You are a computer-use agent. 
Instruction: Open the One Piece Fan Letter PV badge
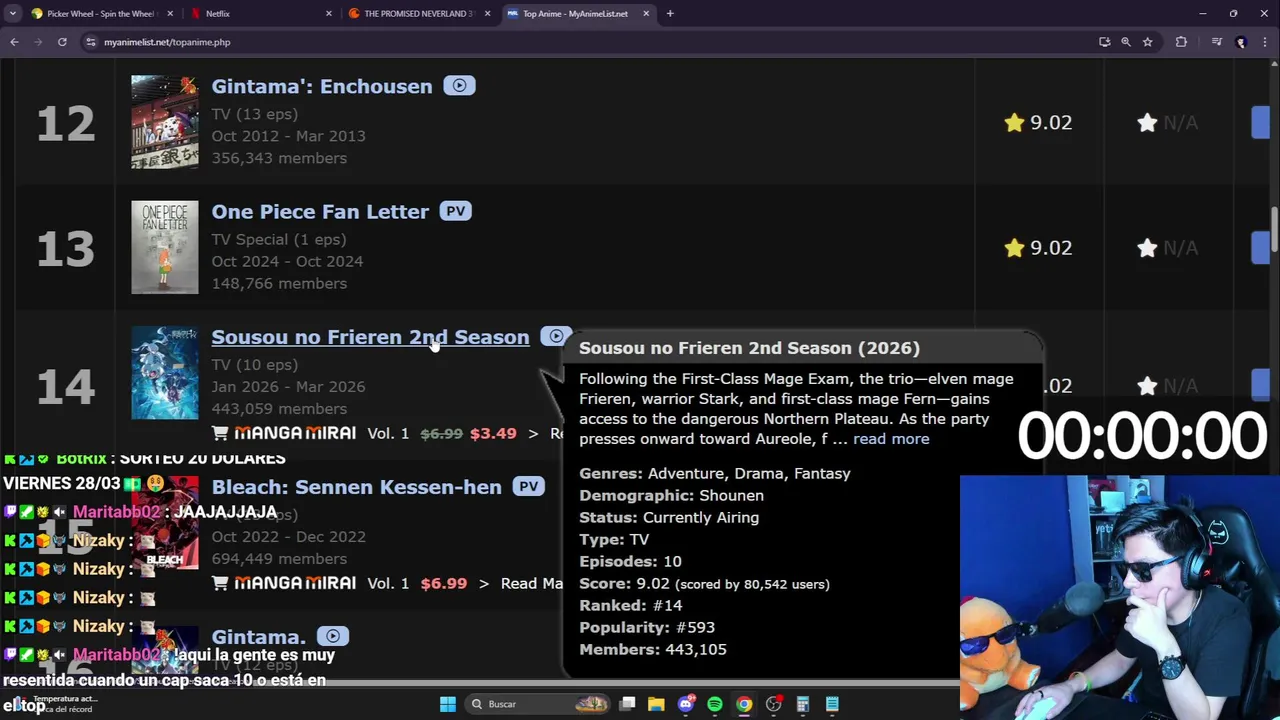point(455,211)
